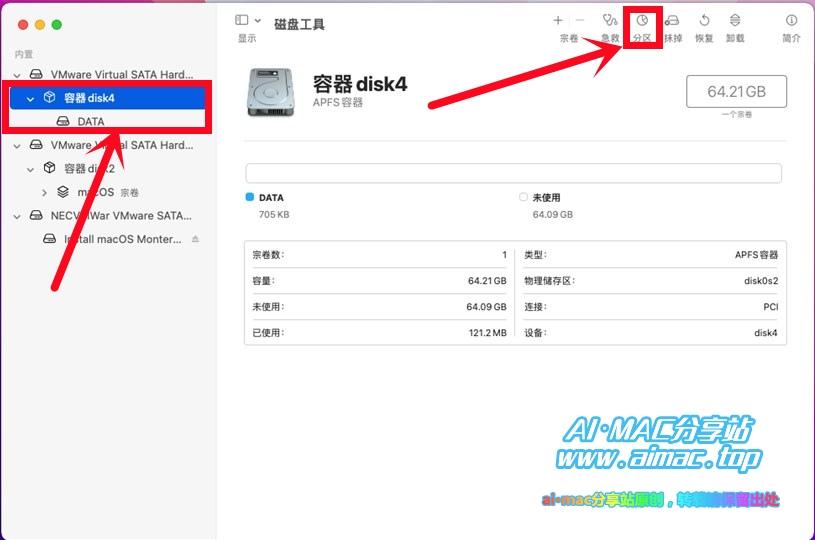The height and width of the screenshot is (540, 815).
Task: Click the white 未使用 legend swatch
Action: pos(523,197)
